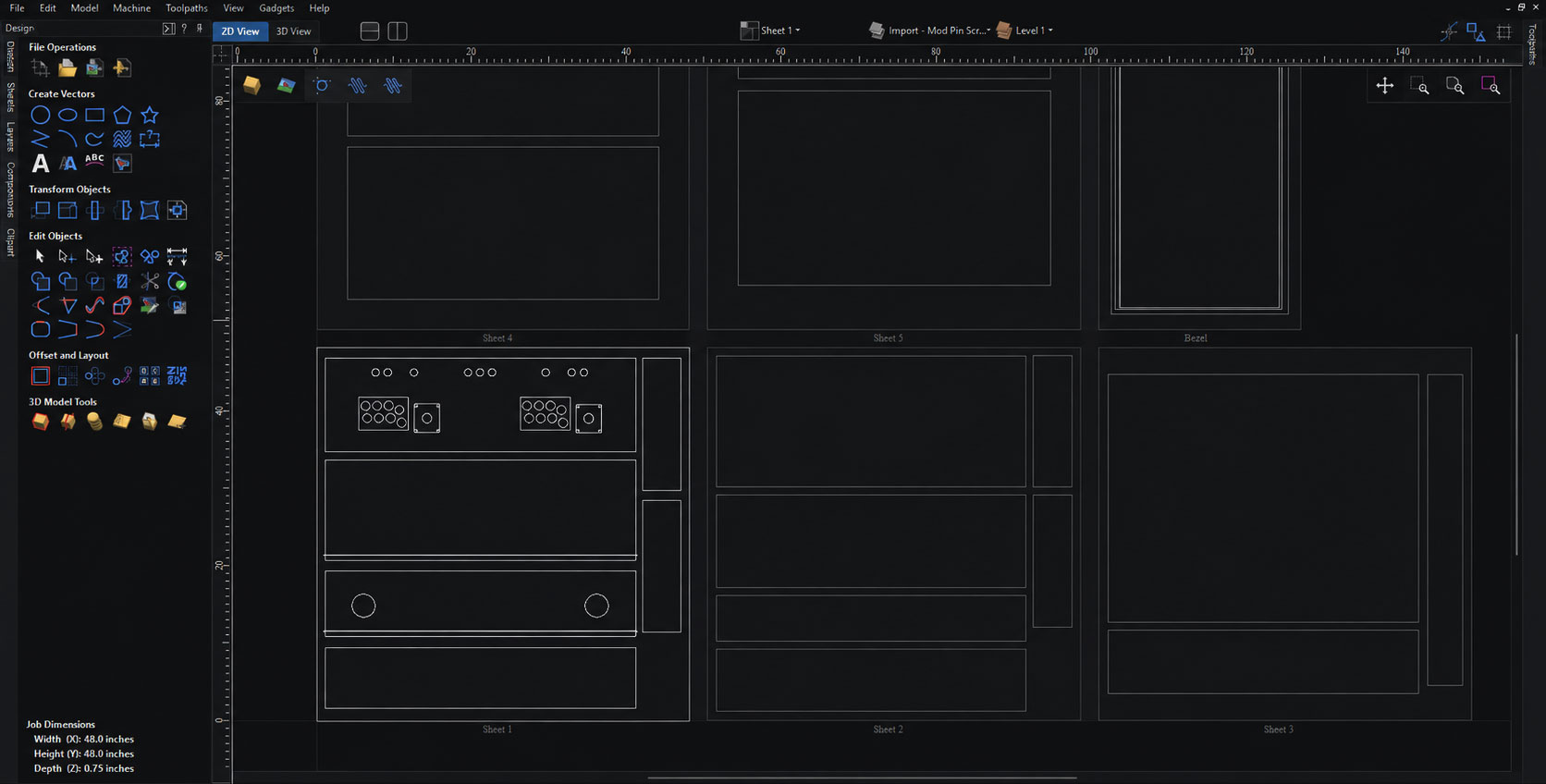
Task: Toggle vertical split view layout
Action: (398, 31)
